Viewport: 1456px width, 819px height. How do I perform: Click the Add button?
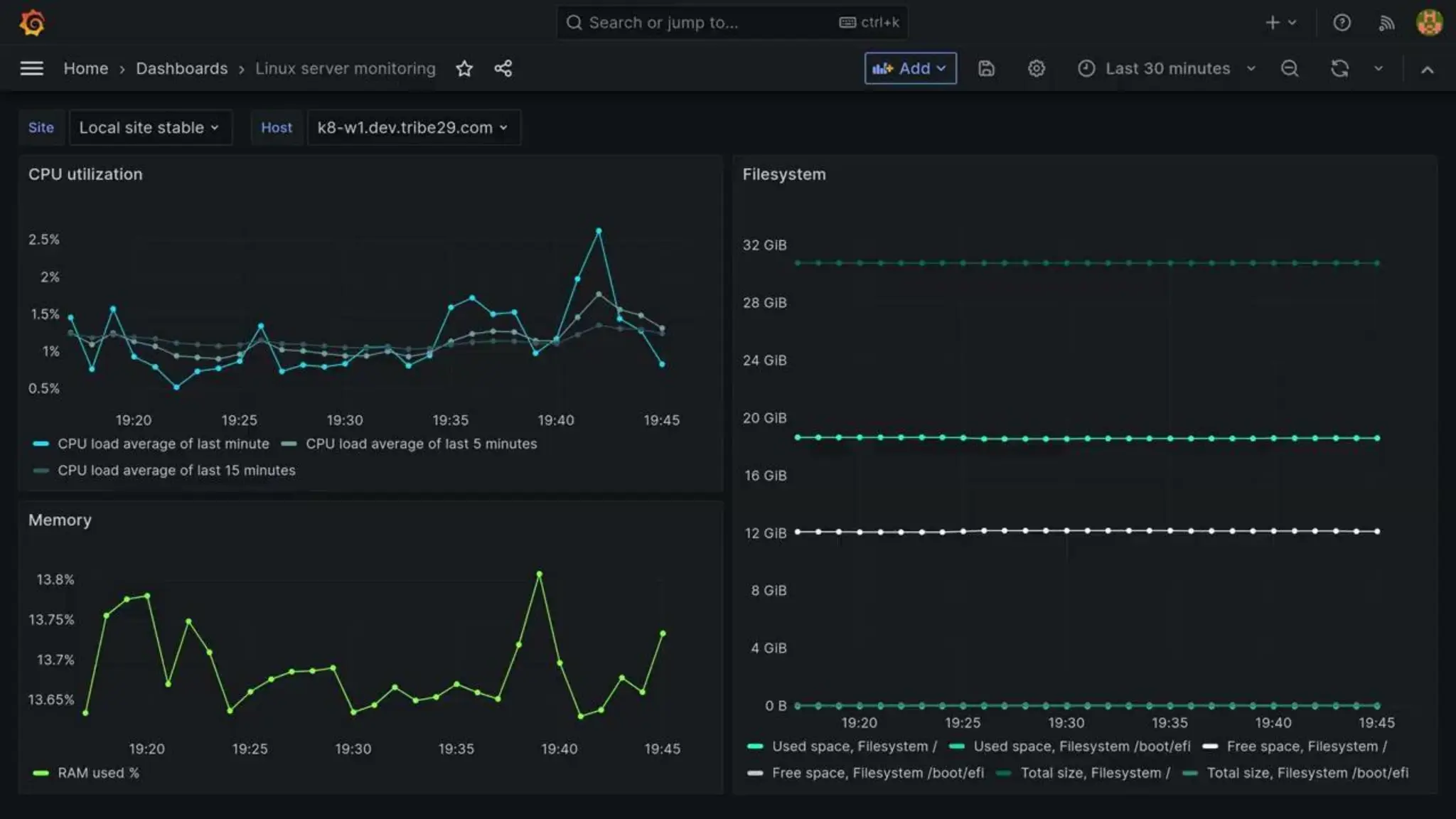[910, 68]
